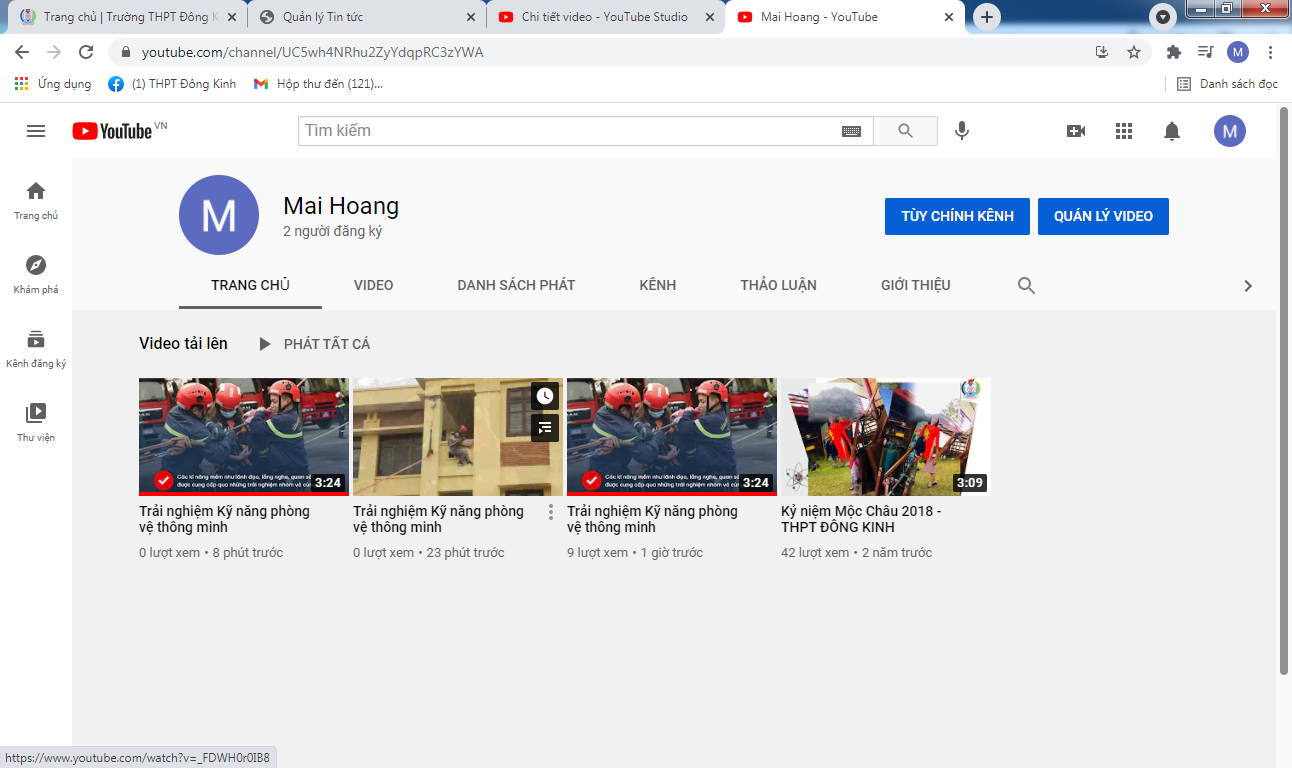Click the search magnifier button

click(905, 131)
